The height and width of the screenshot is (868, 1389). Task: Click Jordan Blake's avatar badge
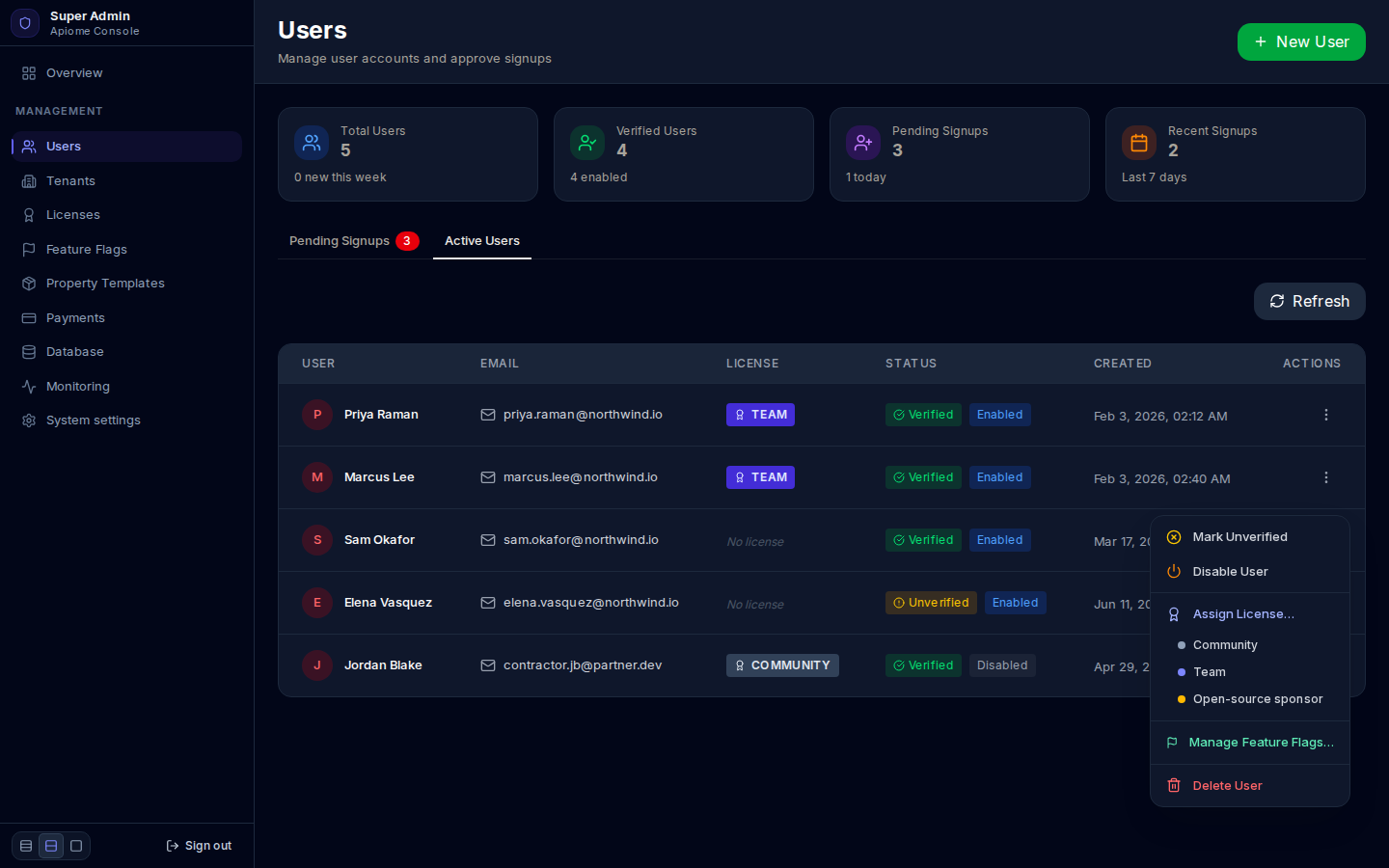pos(317,665)
